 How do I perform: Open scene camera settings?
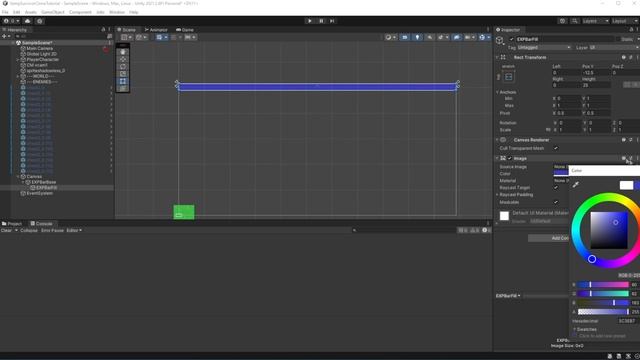[469, 37]
